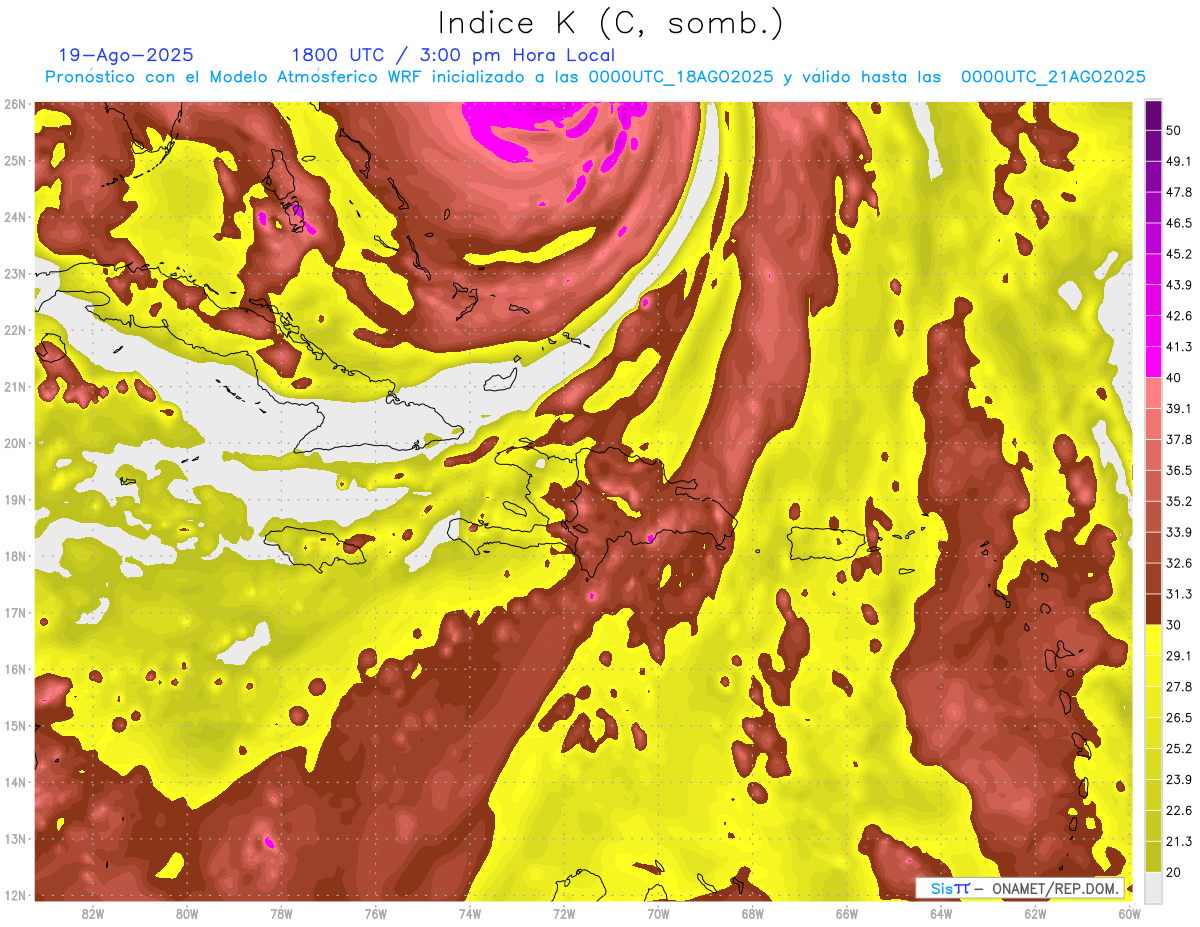
Task: Click the colorbar label '42.6'
Action: (1180, 316)
